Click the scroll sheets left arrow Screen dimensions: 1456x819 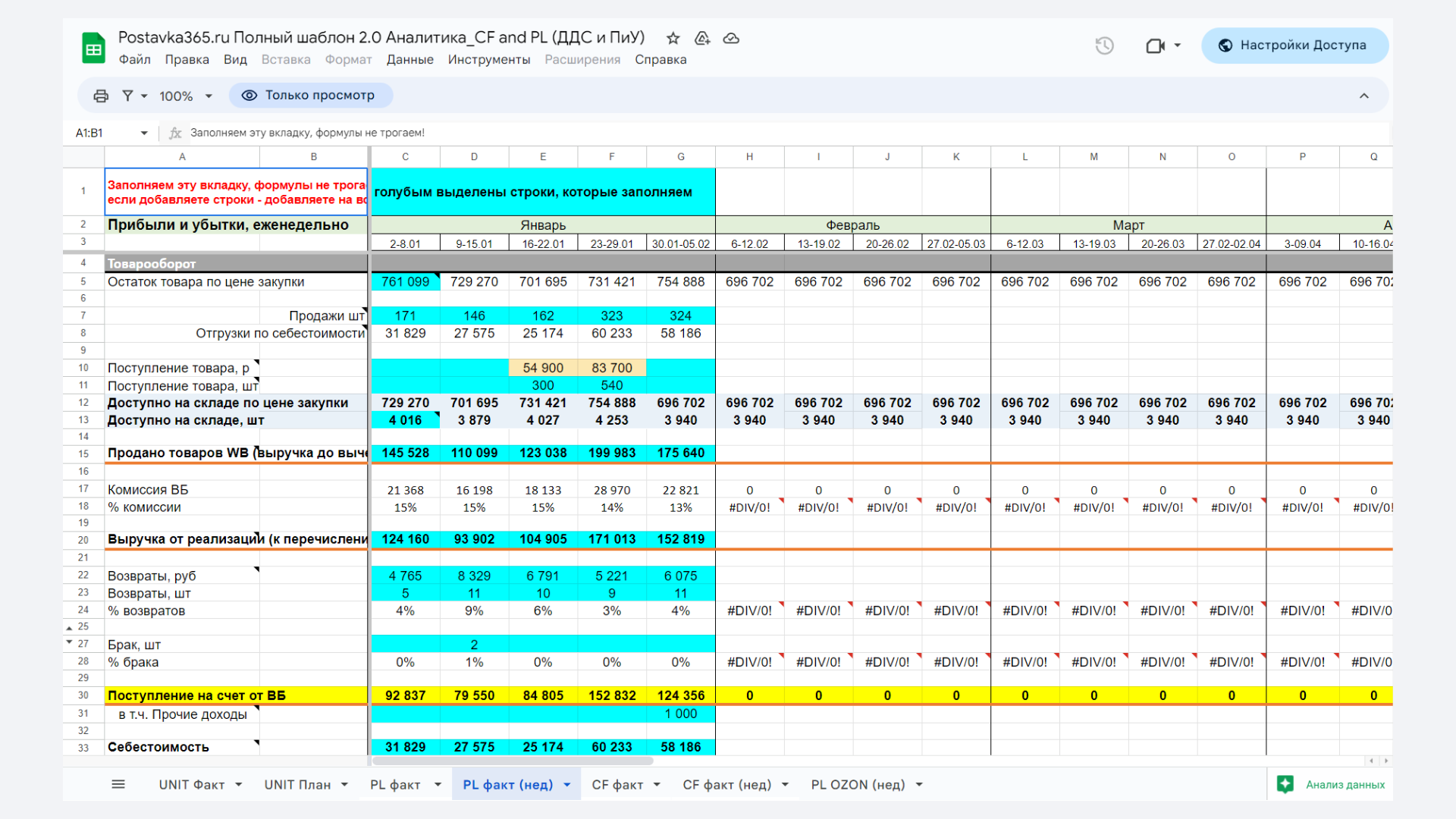tap(1371, 761)
